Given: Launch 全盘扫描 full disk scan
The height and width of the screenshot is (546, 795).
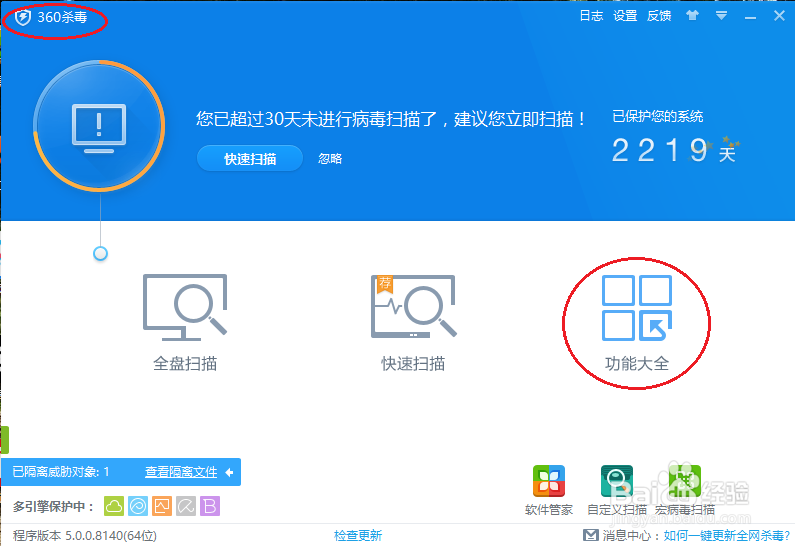Looking at the screenshot, I should tap(185, 323).
